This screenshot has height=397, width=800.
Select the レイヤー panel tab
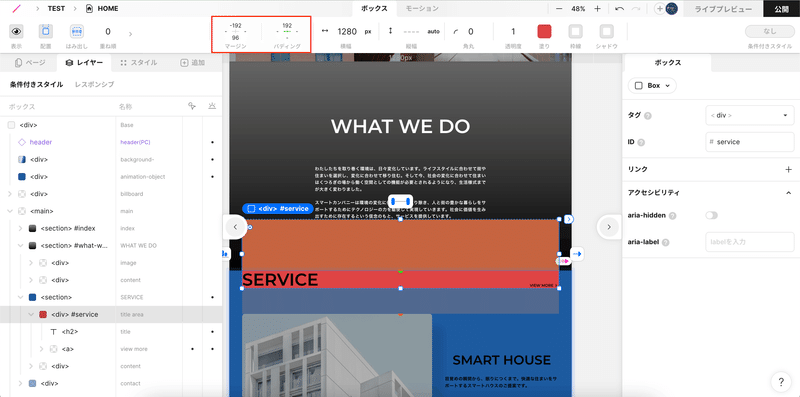click(84, 63)
